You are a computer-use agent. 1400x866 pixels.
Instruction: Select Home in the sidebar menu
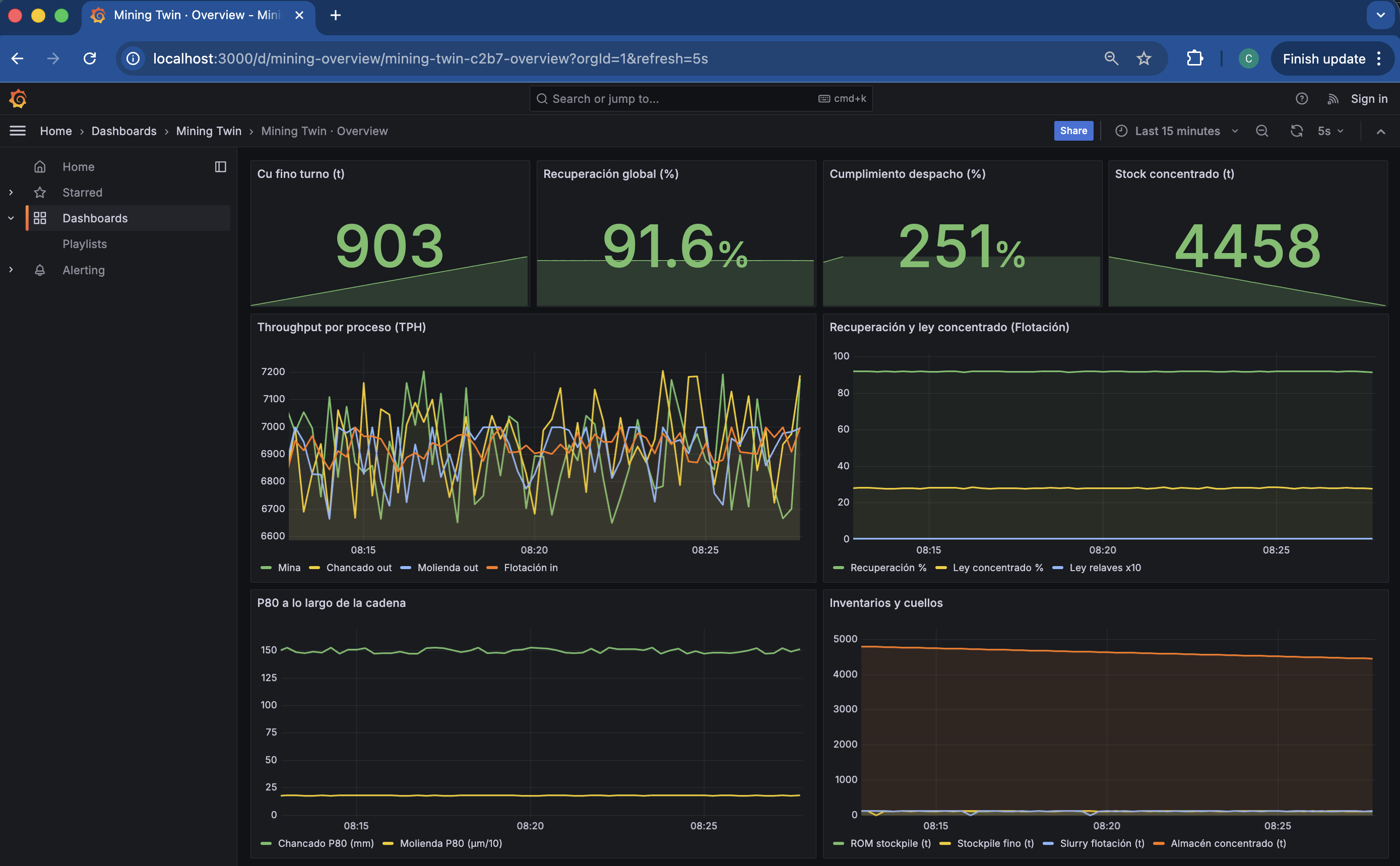tap(79, 167)
